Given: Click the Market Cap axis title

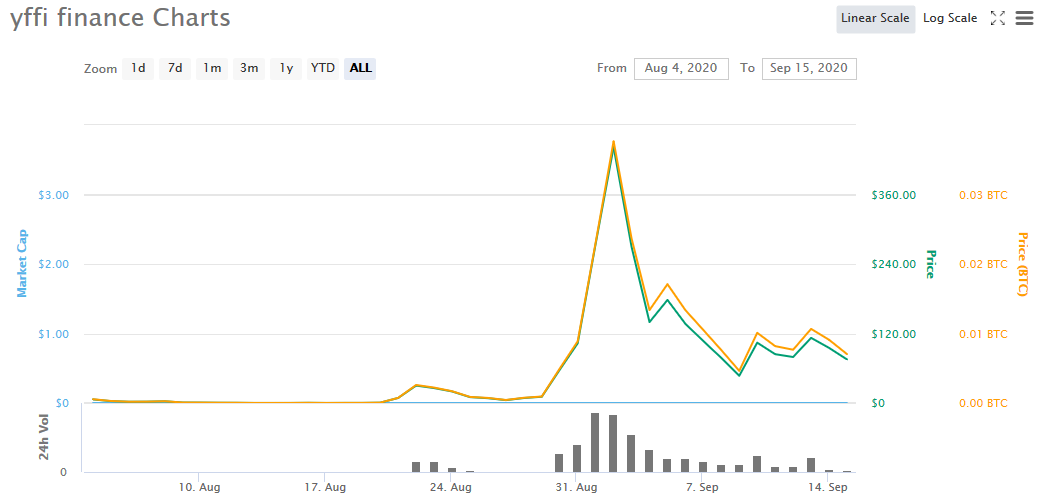Looking at the screenshot, I should 22,263.
